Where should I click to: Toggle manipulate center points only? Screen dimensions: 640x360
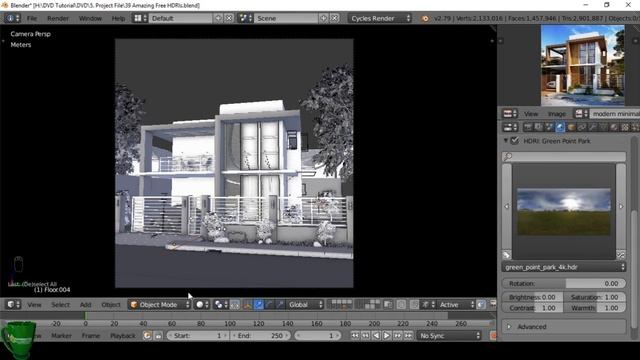pyautogui.click(x=235, y=304)
